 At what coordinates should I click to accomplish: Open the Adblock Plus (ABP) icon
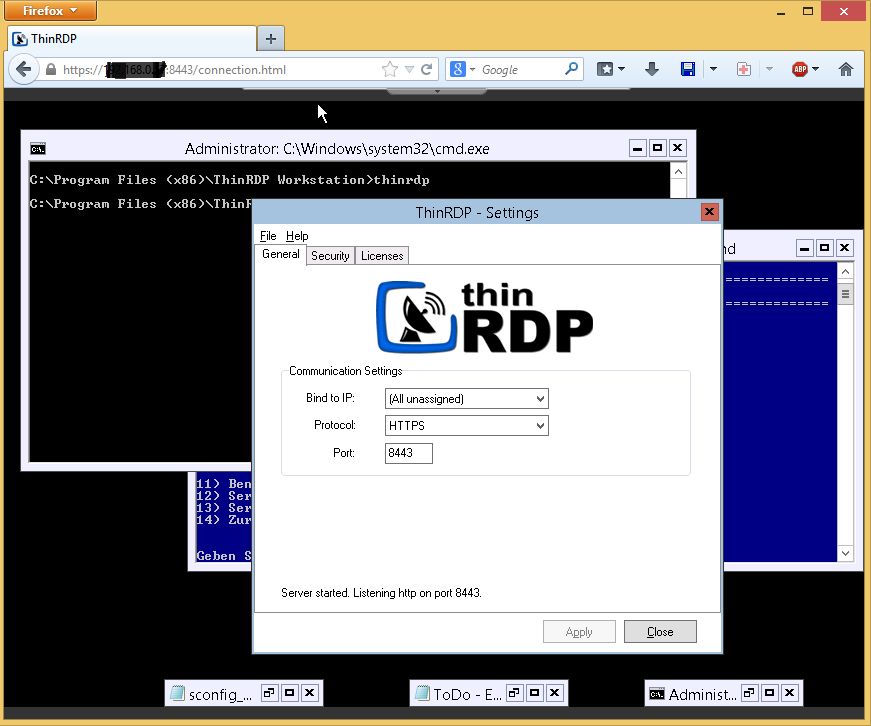pos(800,69)
